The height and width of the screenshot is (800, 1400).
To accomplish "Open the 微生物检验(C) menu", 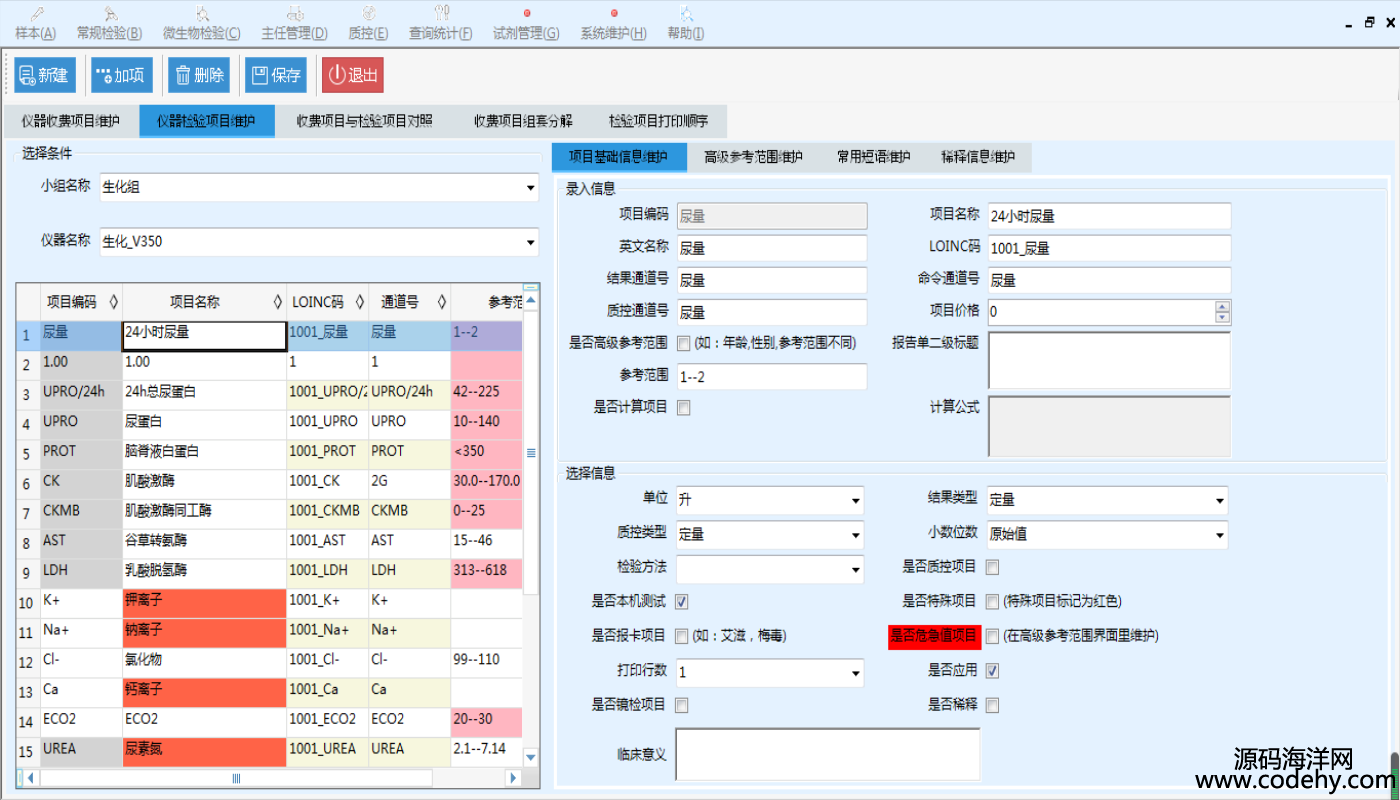I will [x=201, y=24].
